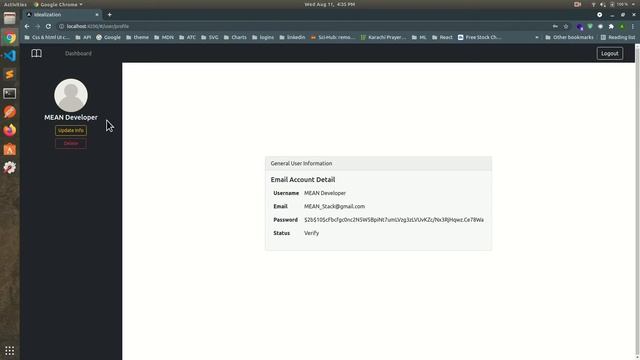Open the Free Stock Ch... bookmark
This screenshot has width=640, height=360.
pos(479,37)
